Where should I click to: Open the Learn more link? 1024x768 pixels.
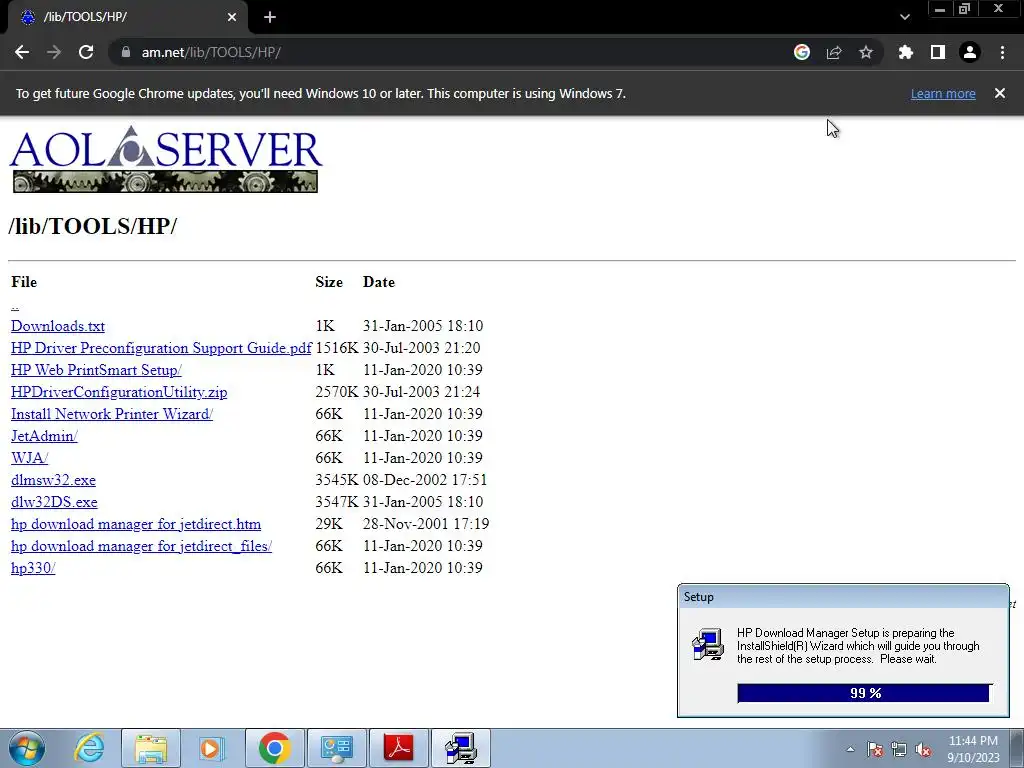pos(943,93)
